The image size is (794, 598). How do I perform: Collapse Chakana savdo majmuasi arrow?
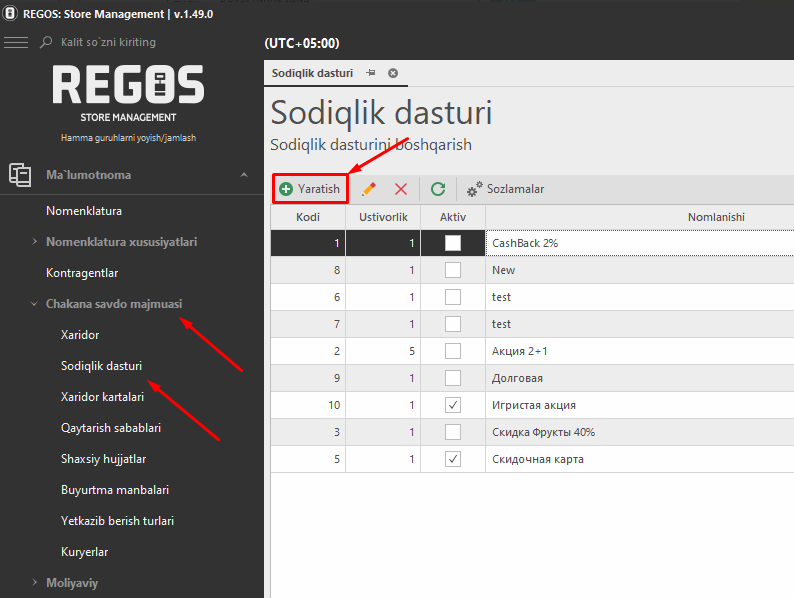click(x=34, y=304)
